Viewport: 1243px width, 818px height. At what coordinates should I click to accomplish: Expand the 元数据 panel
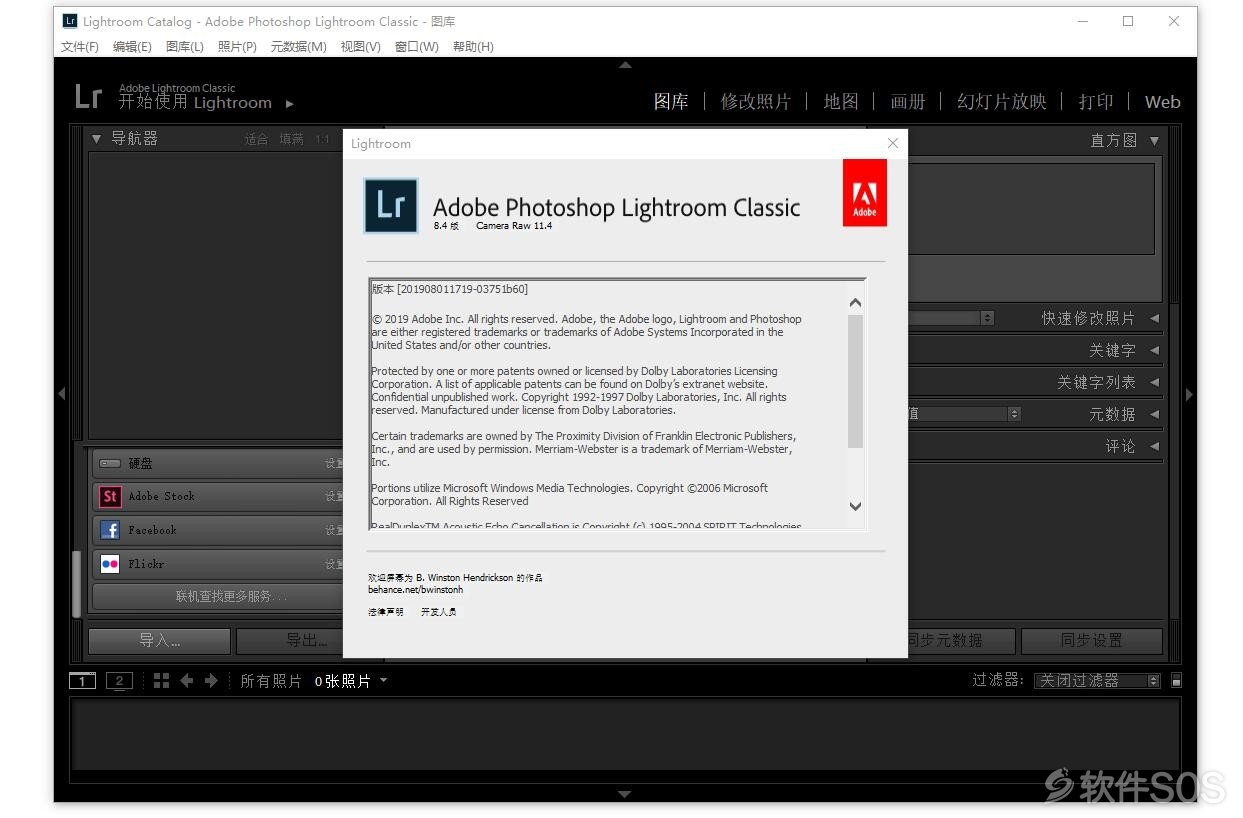(1154, 414)
